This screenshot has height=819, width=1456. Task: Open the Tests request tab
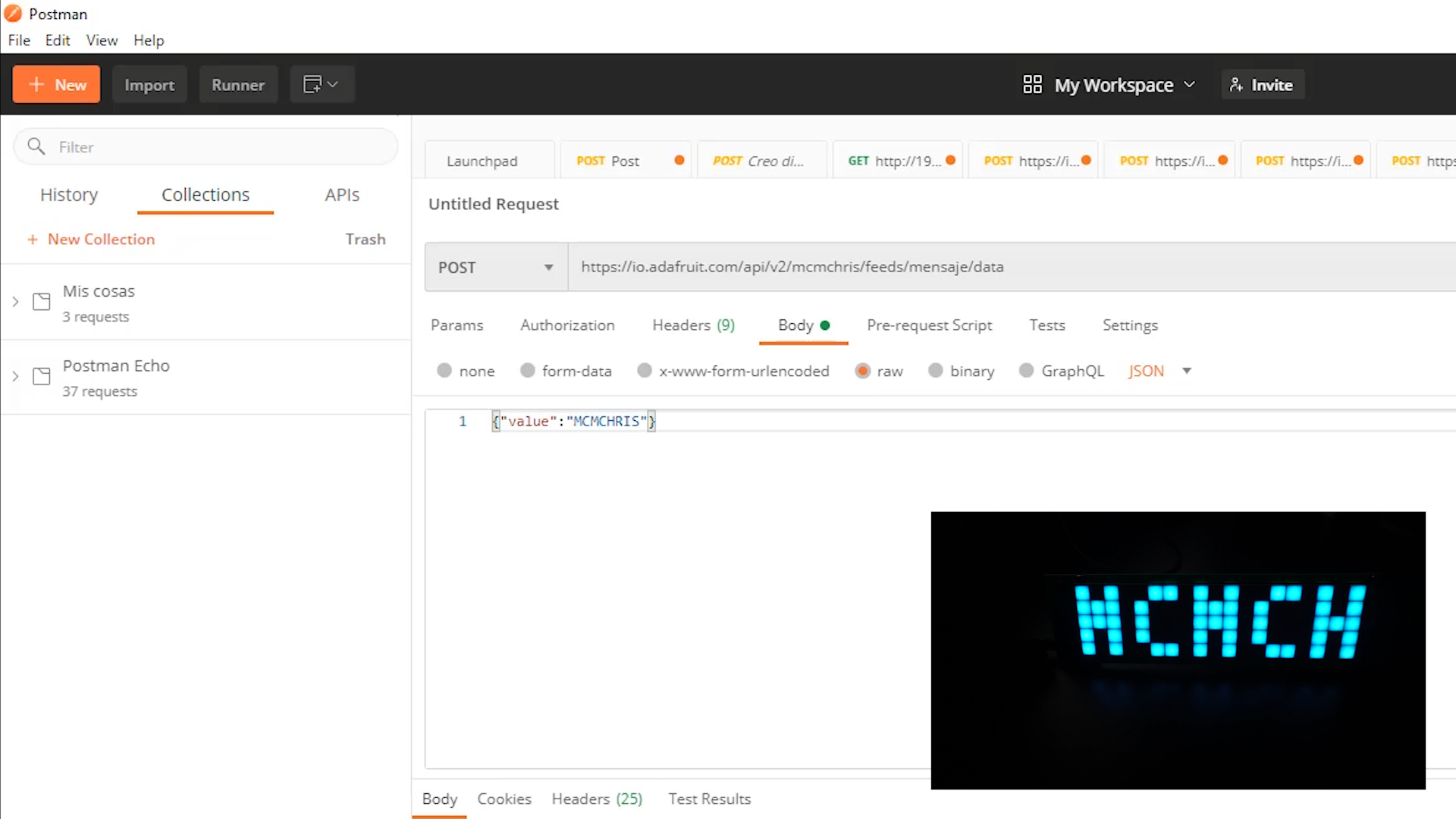pos(1046,325)
